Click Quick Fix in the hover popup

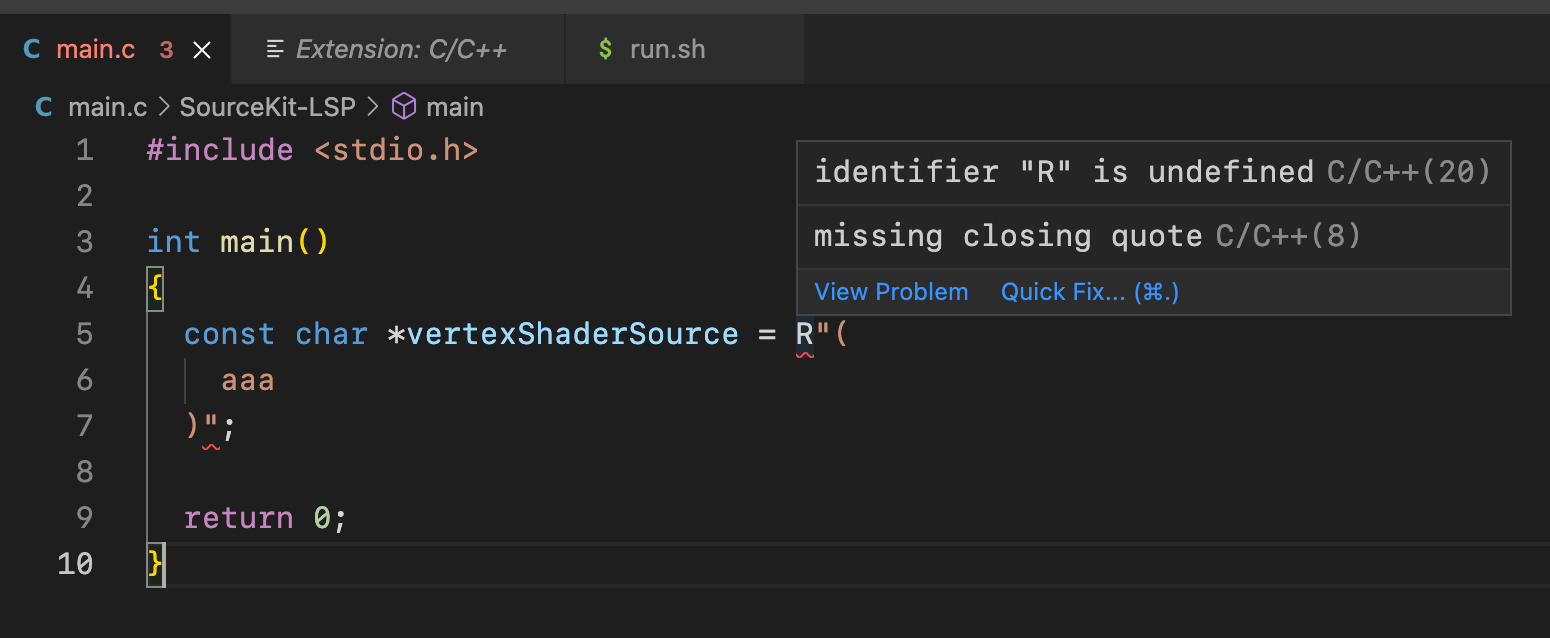click(x=1090, y=292)
